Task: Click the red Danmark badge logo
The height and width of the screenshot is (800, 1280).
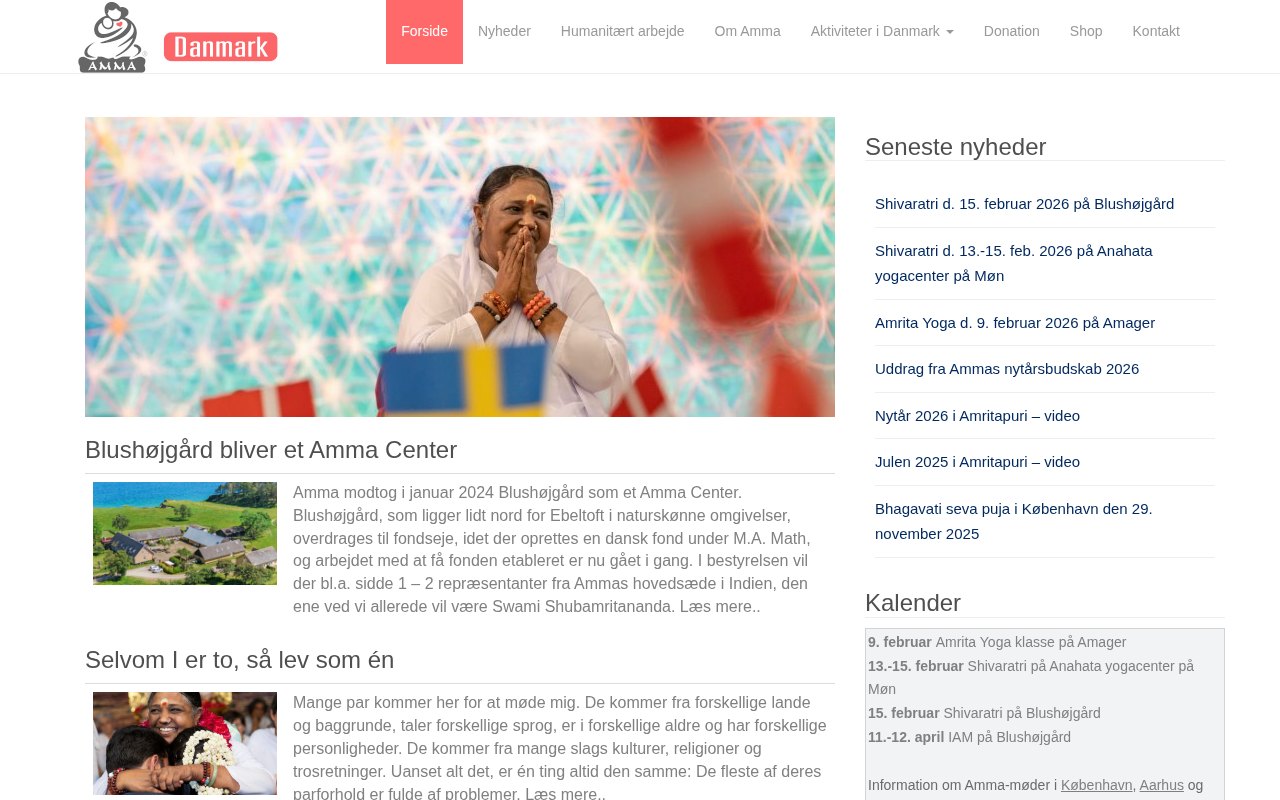Action: pyautogui.click(x=221, y=47)
